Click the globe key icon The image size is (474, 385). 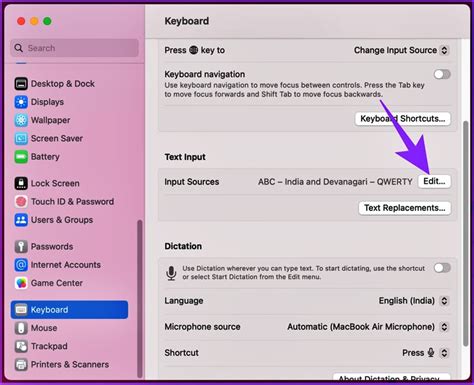point(194,50)
